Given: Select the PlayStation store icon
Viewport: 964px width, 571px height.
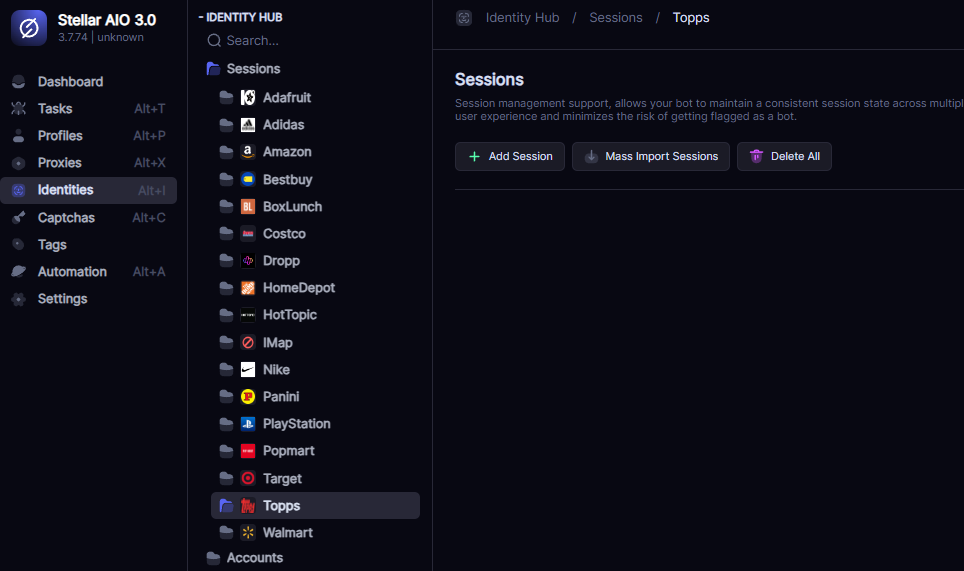Looking at the screenshot, I should coord(248,423).
